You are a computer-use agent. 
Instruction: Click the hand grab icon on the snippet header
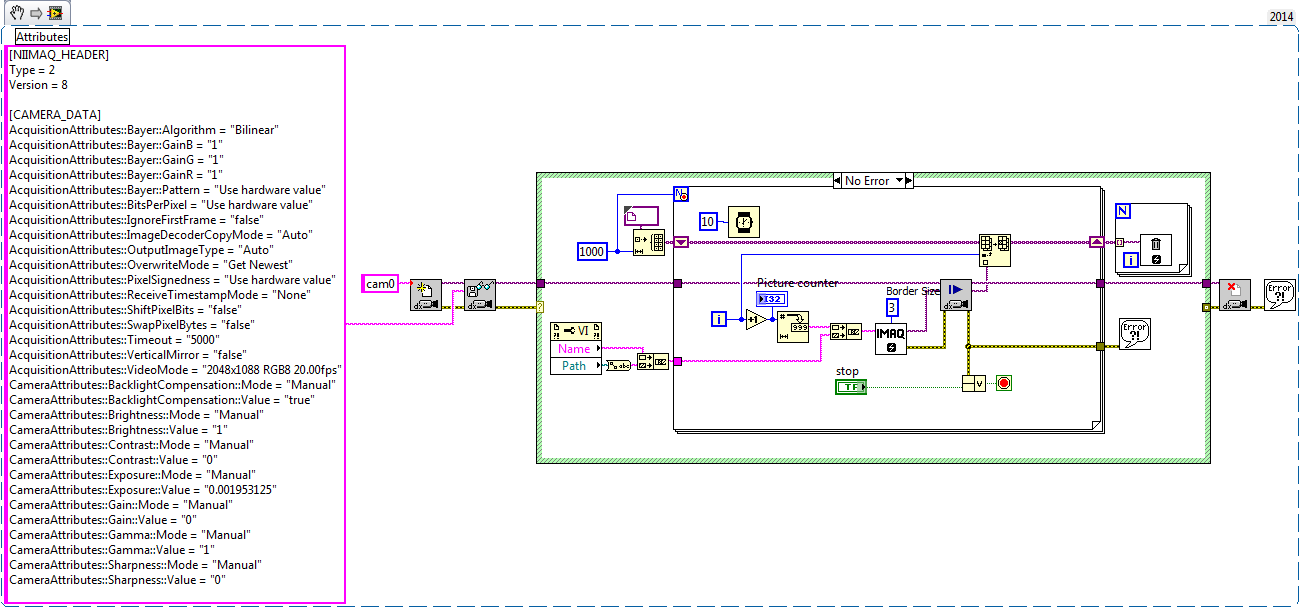[17, 13]
